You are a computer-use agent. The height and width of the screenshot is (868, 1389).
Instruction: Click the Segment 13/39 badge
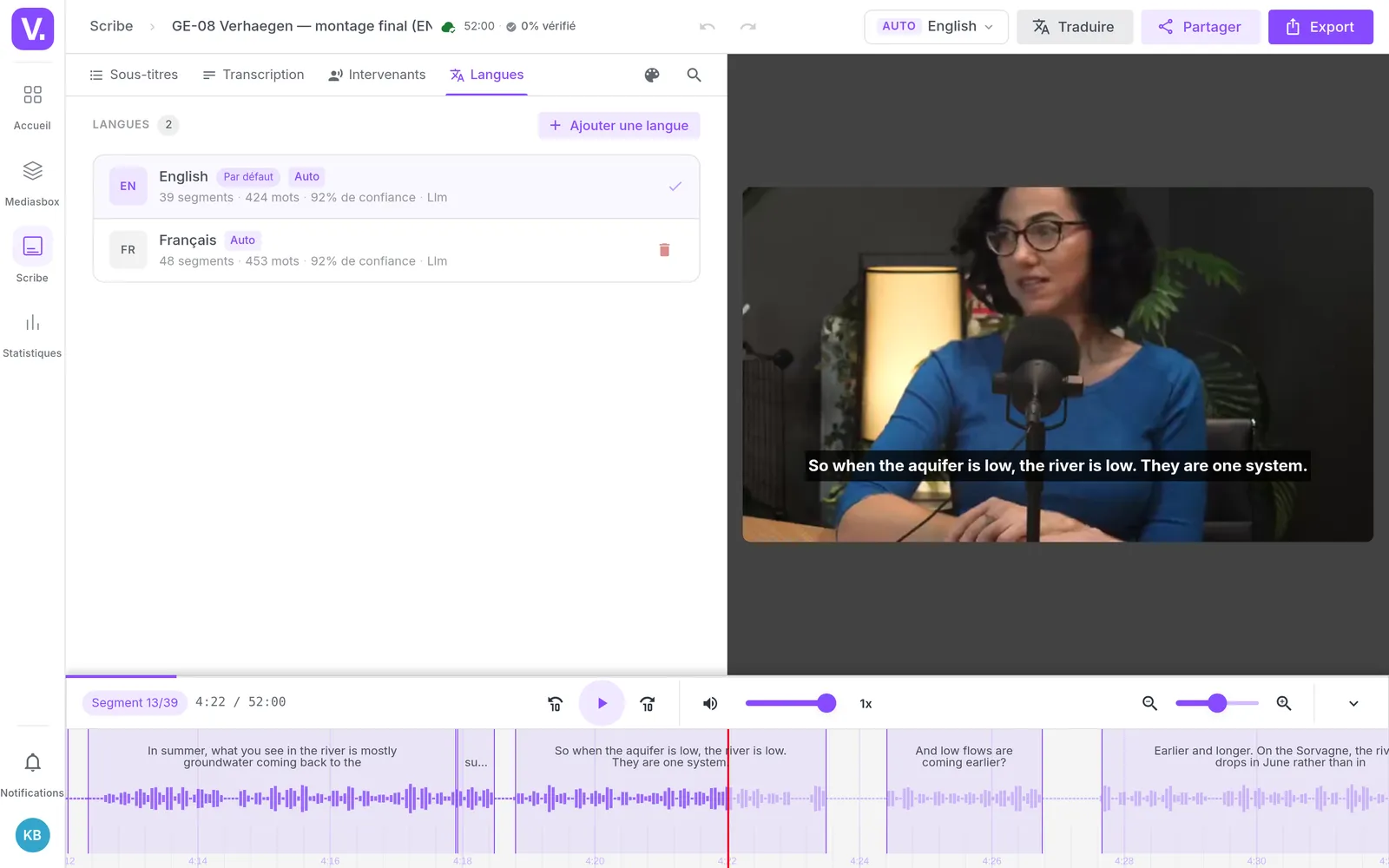point(135,703)
